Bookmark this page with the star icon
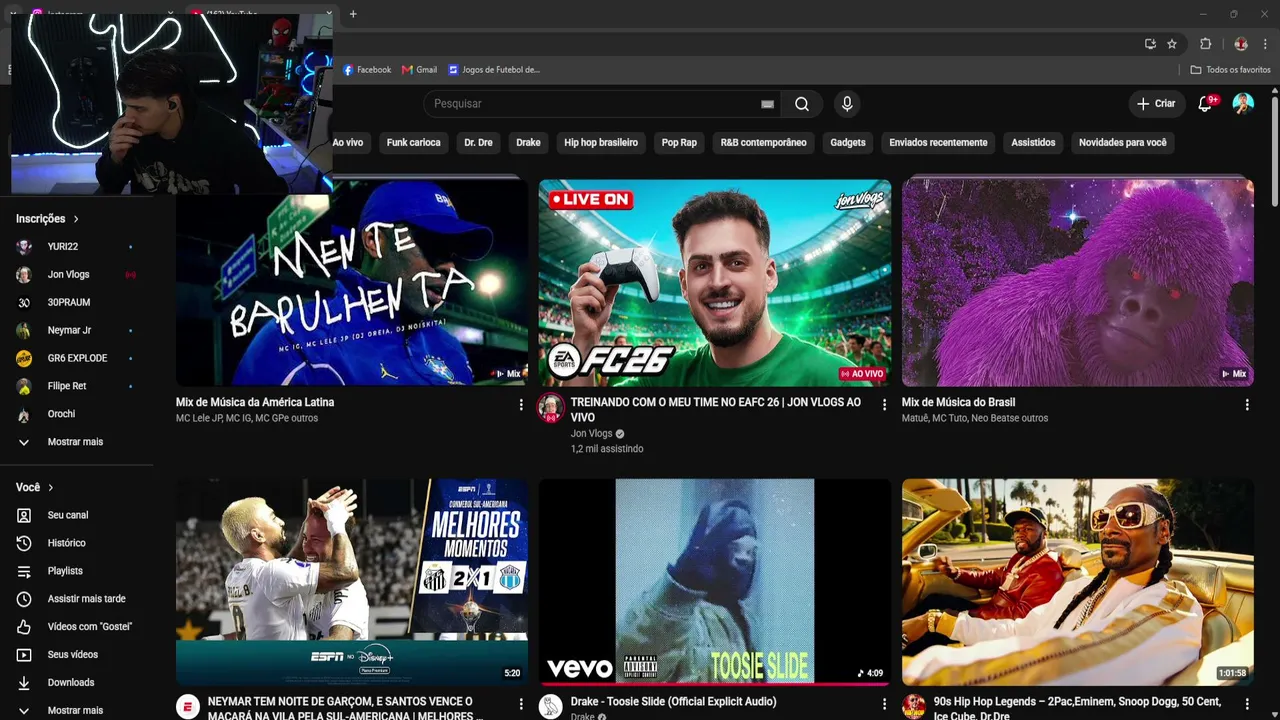Viewport: 1280px width, 720px height. (1172, 44)
